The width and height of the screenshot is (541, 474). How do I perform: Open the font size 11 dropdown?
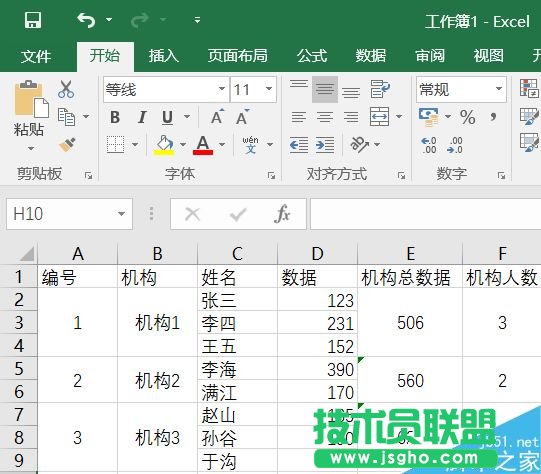pos(269,89)
